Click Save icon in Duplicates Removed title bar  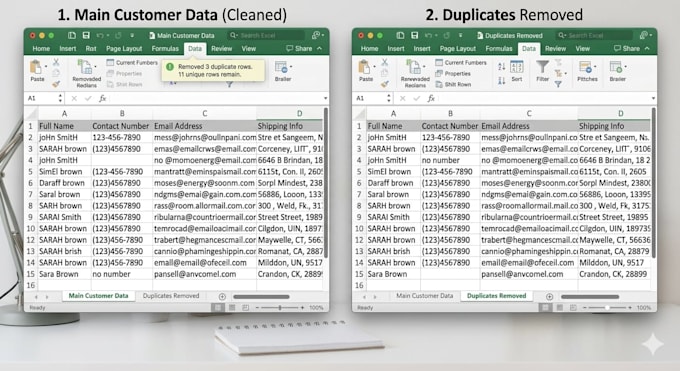coord(415,35)
